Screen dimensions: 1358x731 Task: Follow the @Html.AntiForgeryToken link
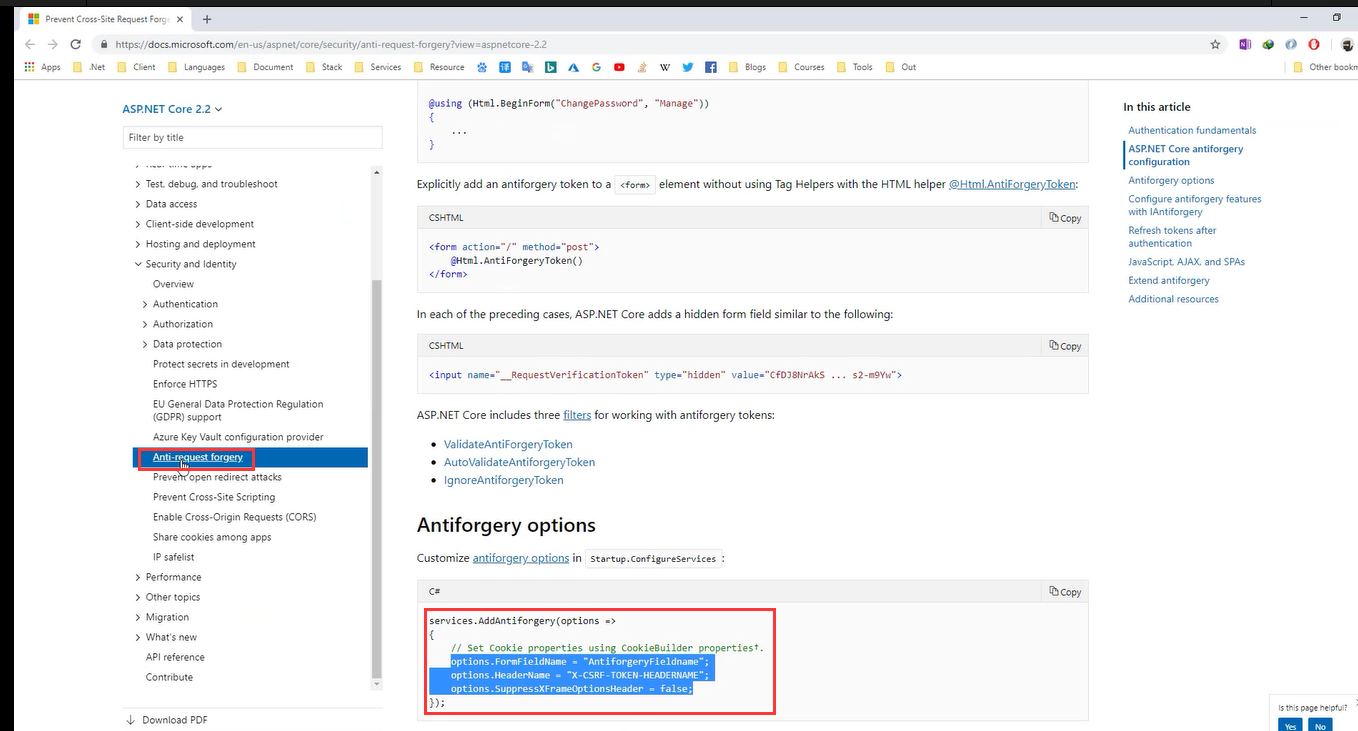coord(1013,184)
